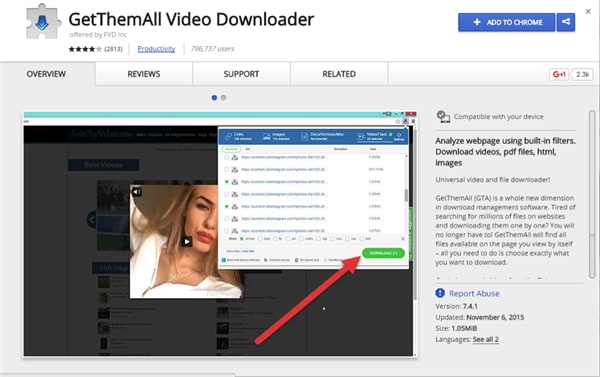Screen dimensions: 600x377
Task: Click the 'Universal video and file downloader!' text
Action: click(x=492, y=180)
